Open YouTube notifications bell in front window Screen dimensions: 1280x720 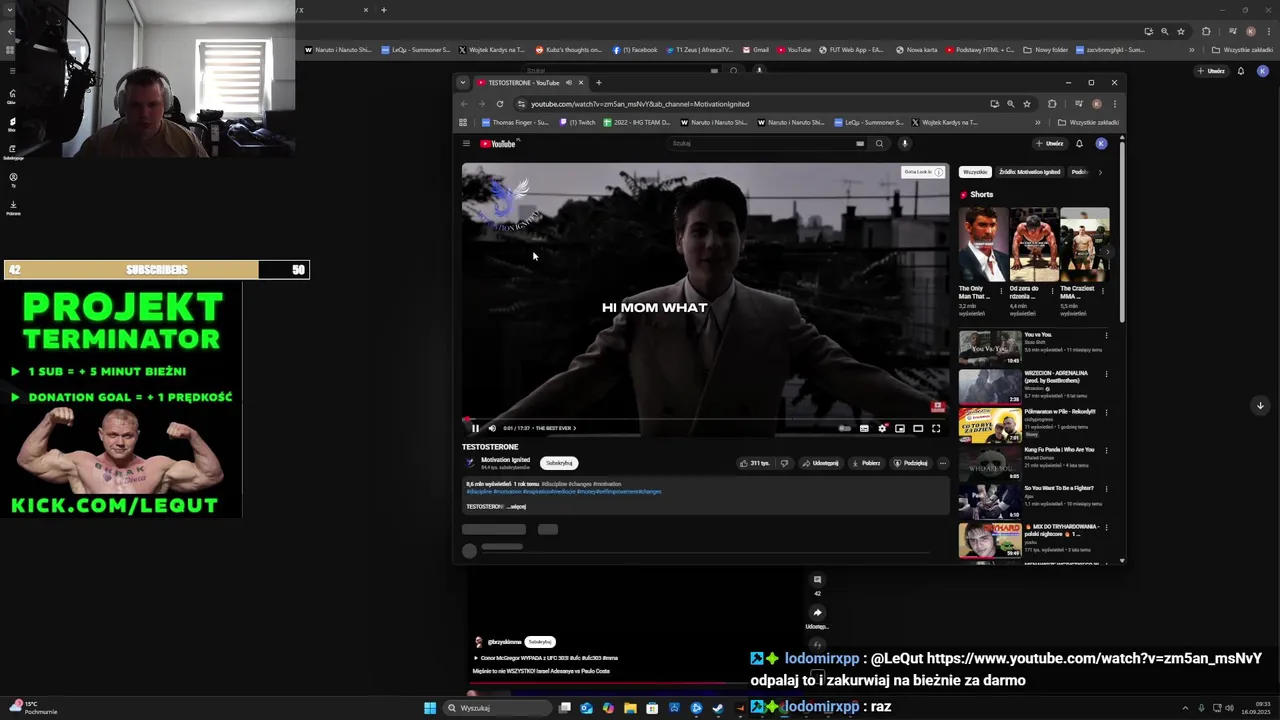tap(1079, 144)
